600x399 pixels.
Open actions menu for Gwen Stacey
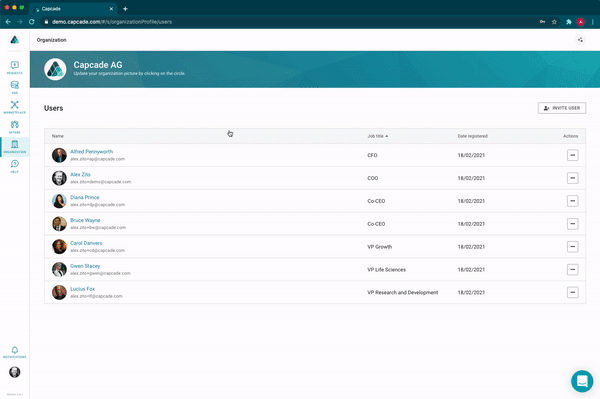[x=572, y=269]
